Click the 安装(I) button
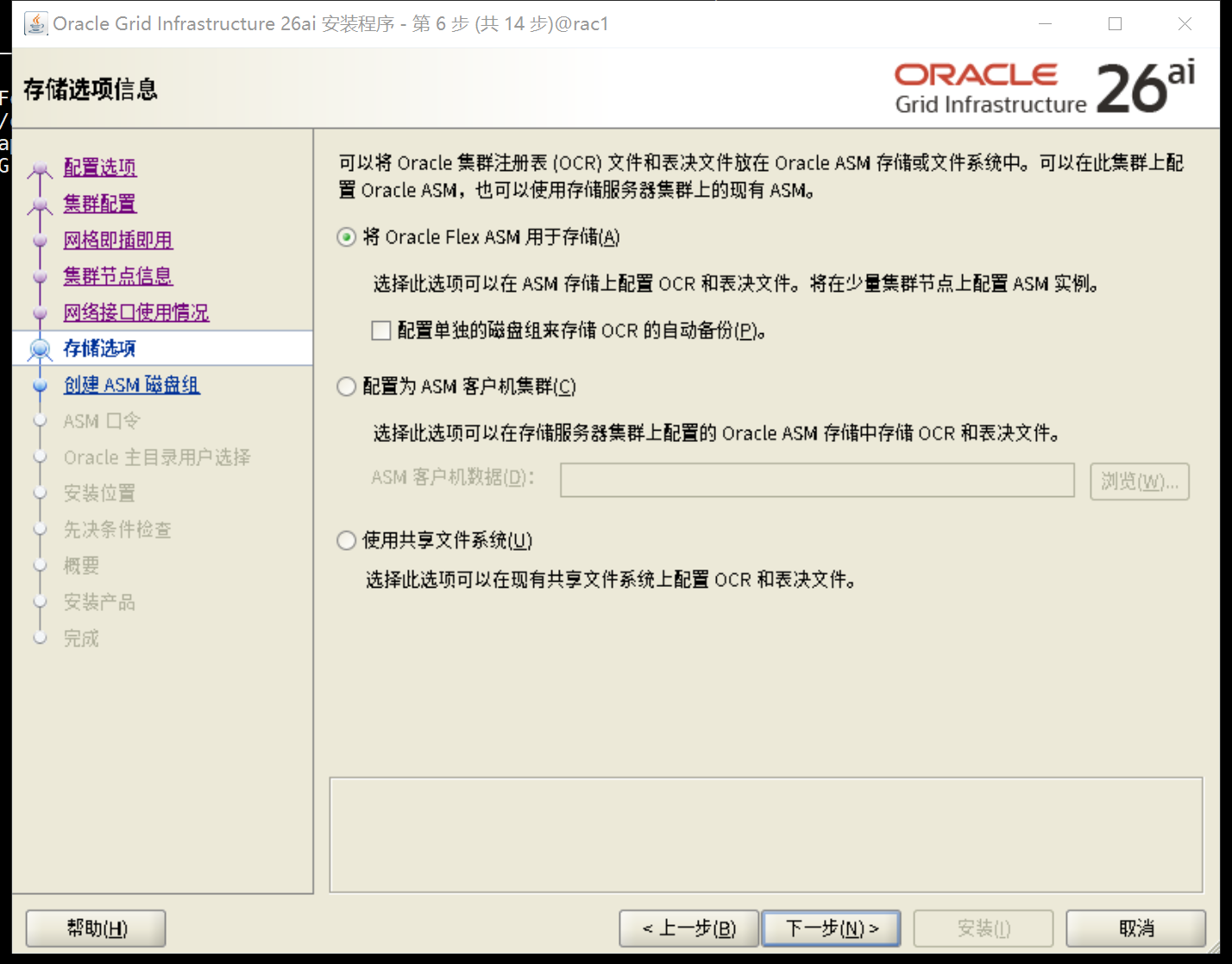 984,929
